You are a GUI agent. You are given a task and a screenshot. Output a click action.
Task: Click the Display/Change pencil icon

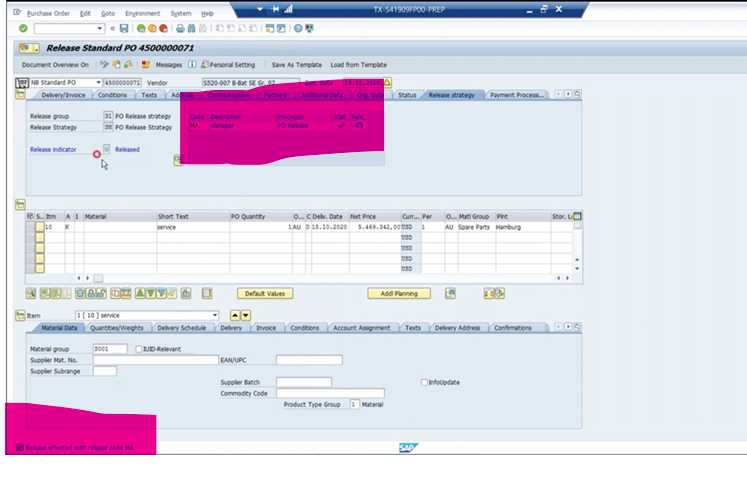coord(104,64)
